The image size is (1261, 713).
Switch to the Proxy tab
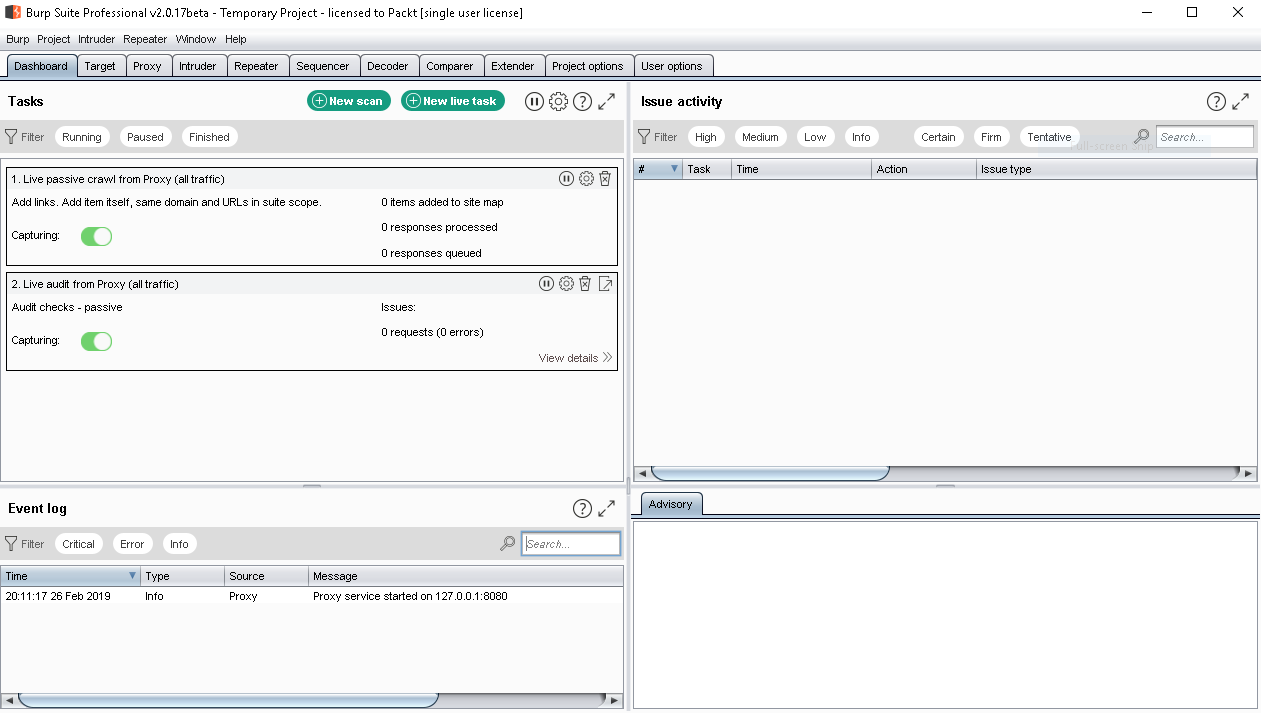[x=147, y=66]
